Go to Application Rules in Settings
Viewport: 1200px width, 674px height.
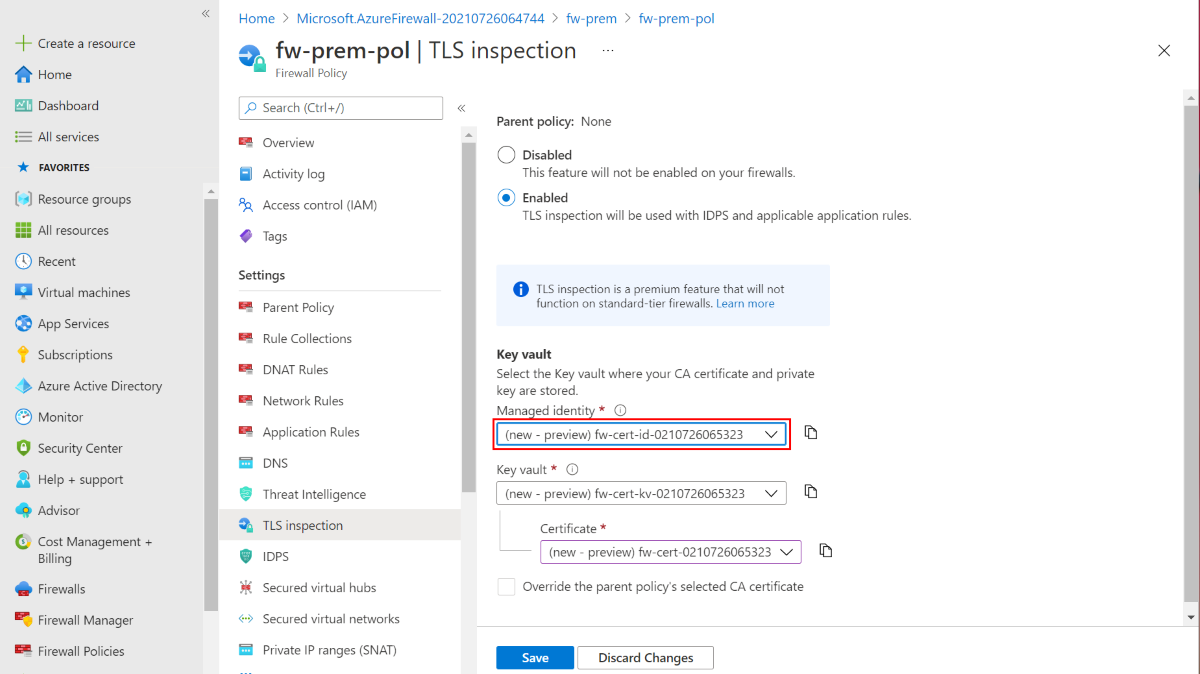tap(311, 432)
